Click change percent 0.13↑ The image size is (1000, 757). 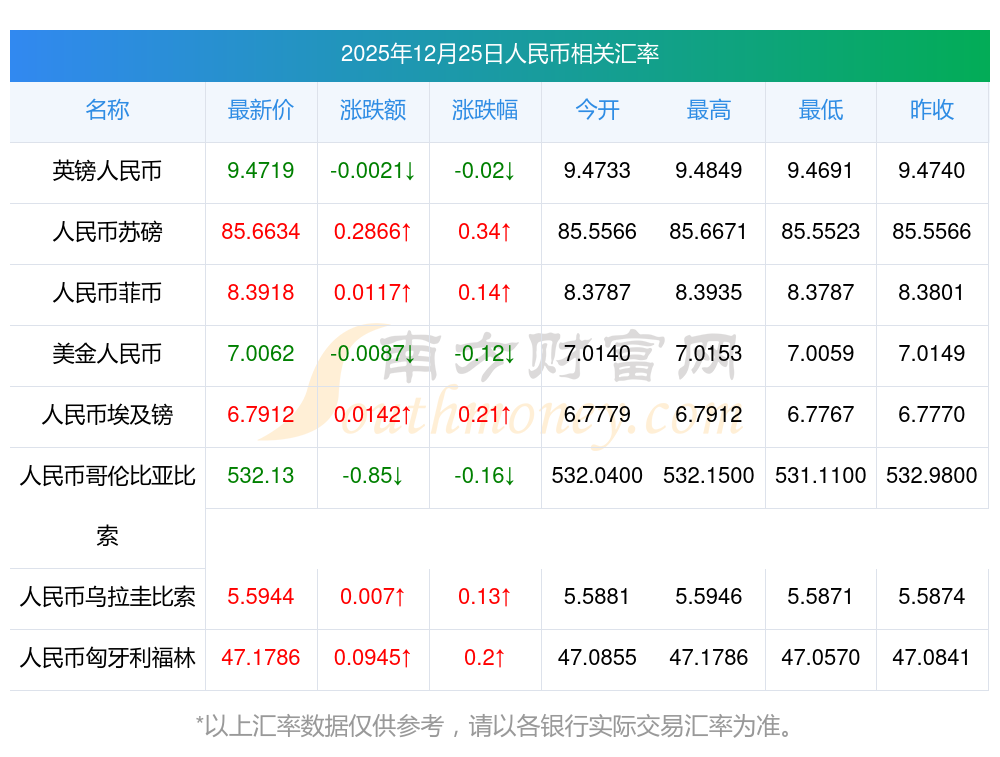pyautogui.click(x=485, y=597)
